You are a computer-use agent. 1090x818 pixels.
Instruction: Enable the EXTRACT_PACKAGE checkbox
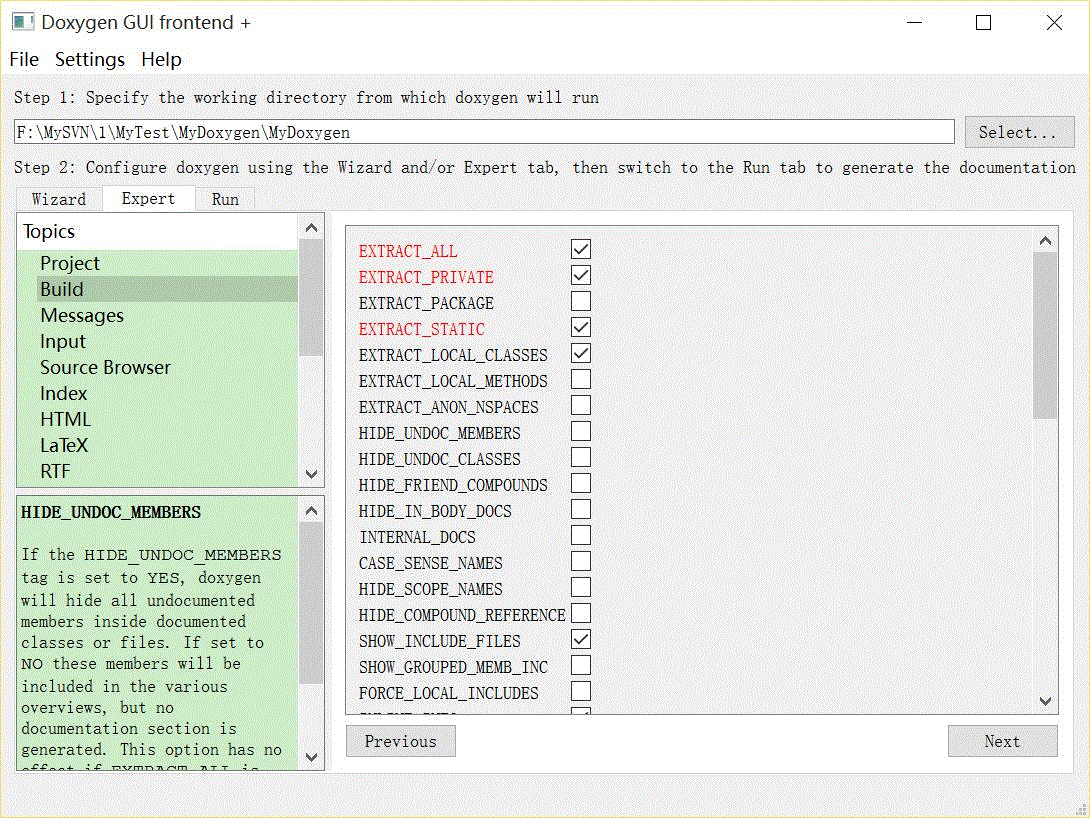[x=581, y=302]
